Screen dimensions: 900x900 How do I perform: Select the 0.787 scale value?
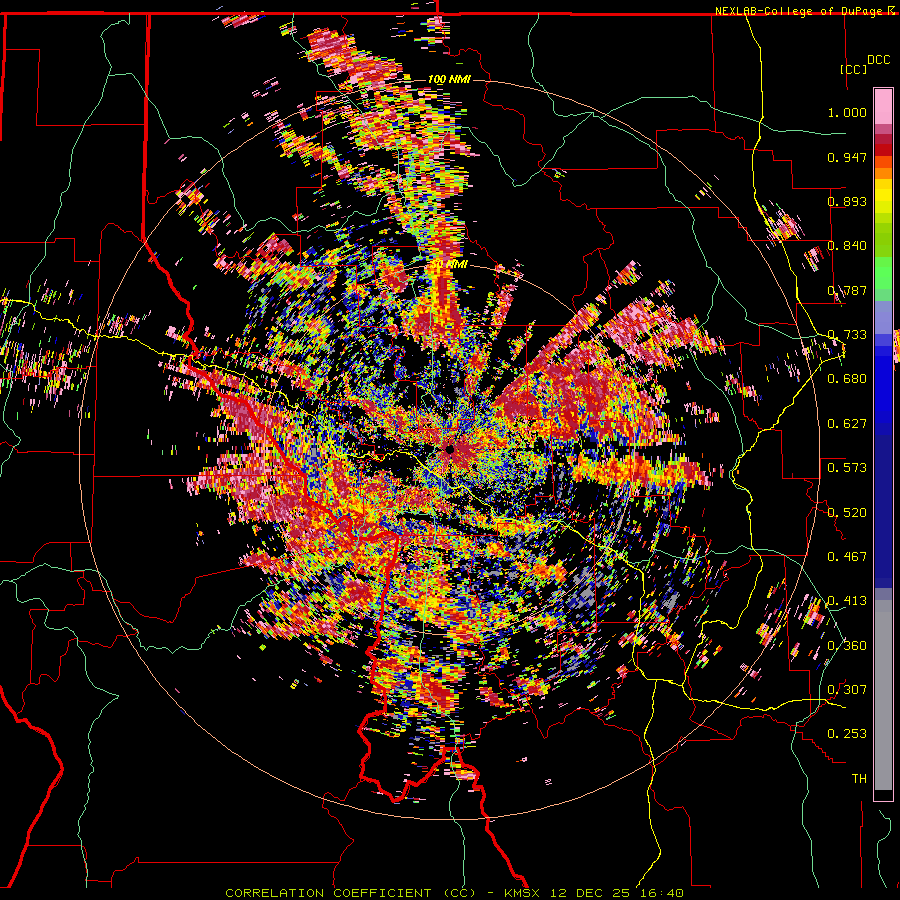tap(847, 290)
